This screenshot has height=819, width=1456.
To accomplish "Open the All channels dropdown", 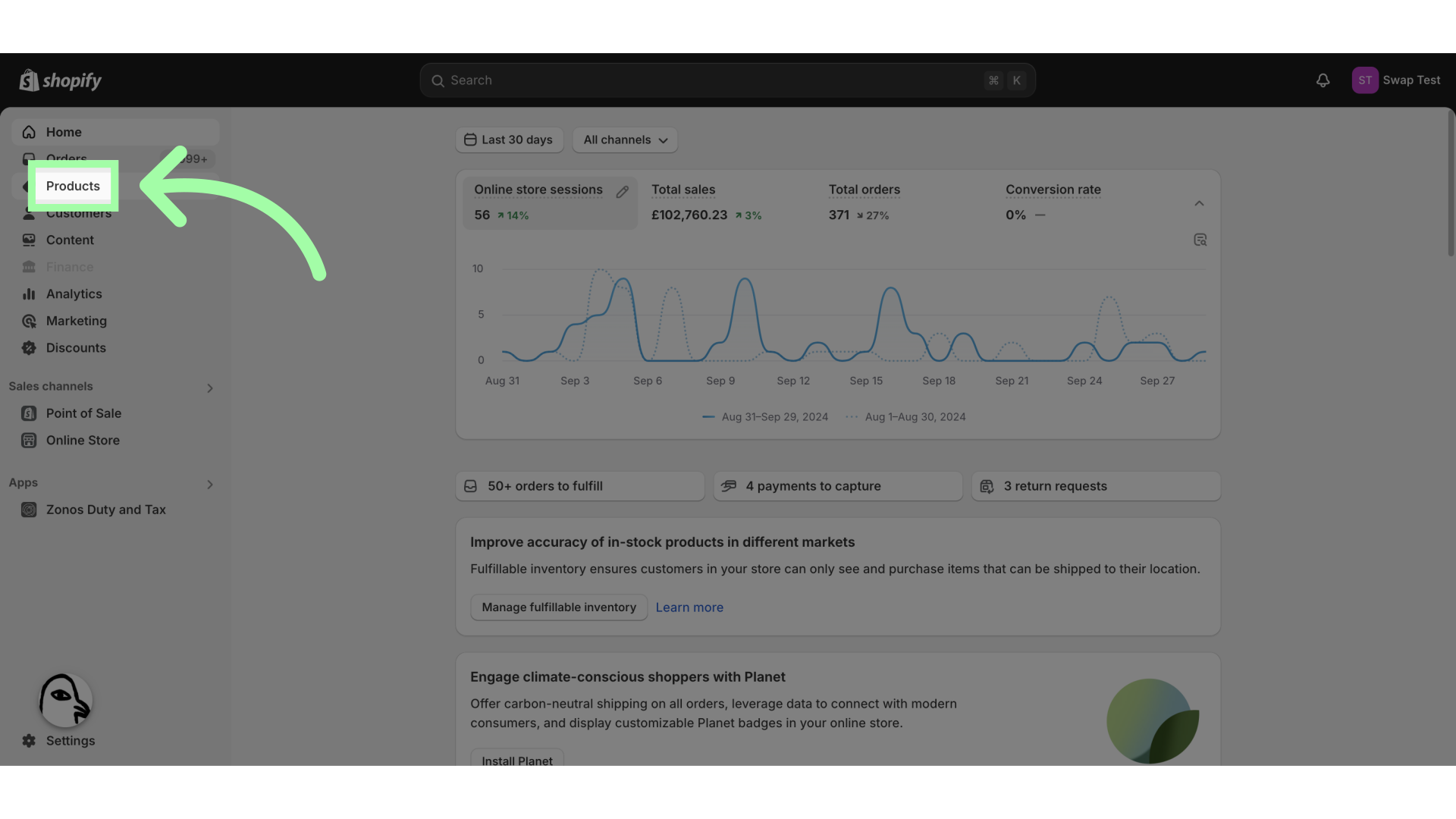I will [x=625, y=140].
